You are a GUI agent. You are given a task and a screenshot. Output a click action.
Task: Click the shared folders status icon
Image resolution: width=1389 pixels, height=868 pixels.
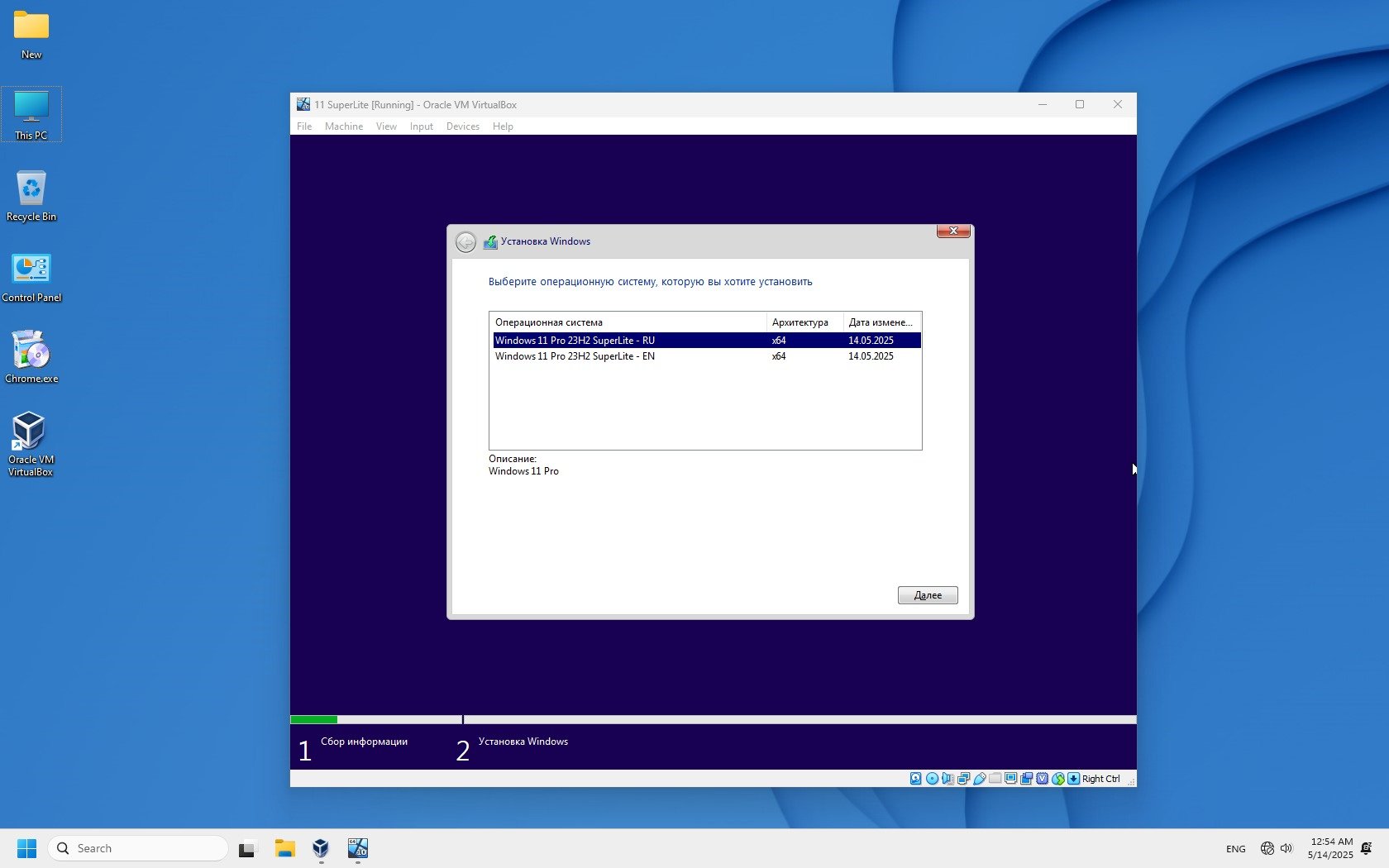click(x=995, y=779)
